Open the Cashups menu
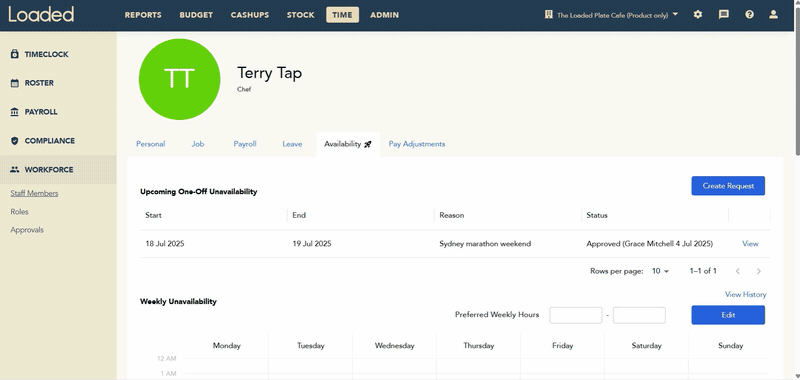Screen dimensions: 800x380 click(x=249, y=15)
